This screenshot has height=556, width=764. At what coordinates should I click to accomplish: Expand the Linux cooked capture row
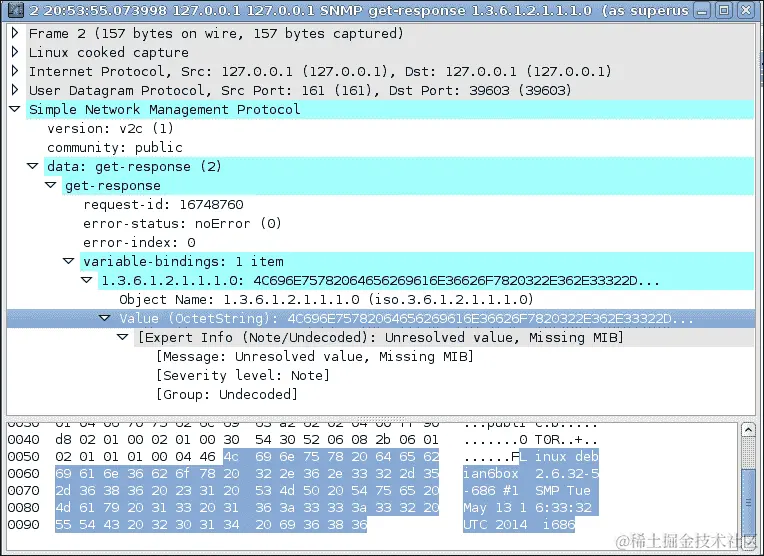coord(15,52)
